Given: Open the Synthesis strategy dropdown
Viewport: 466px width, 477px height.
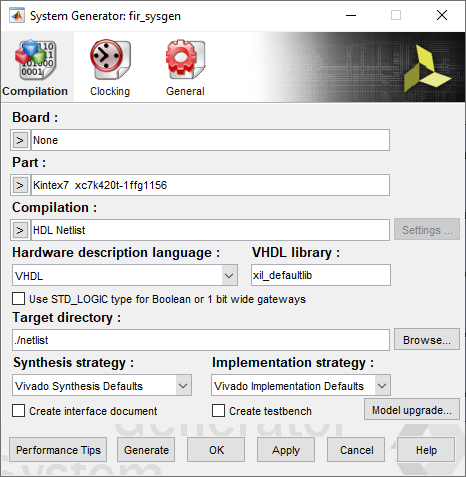Looking at the screenshot, I should (102, 385).
